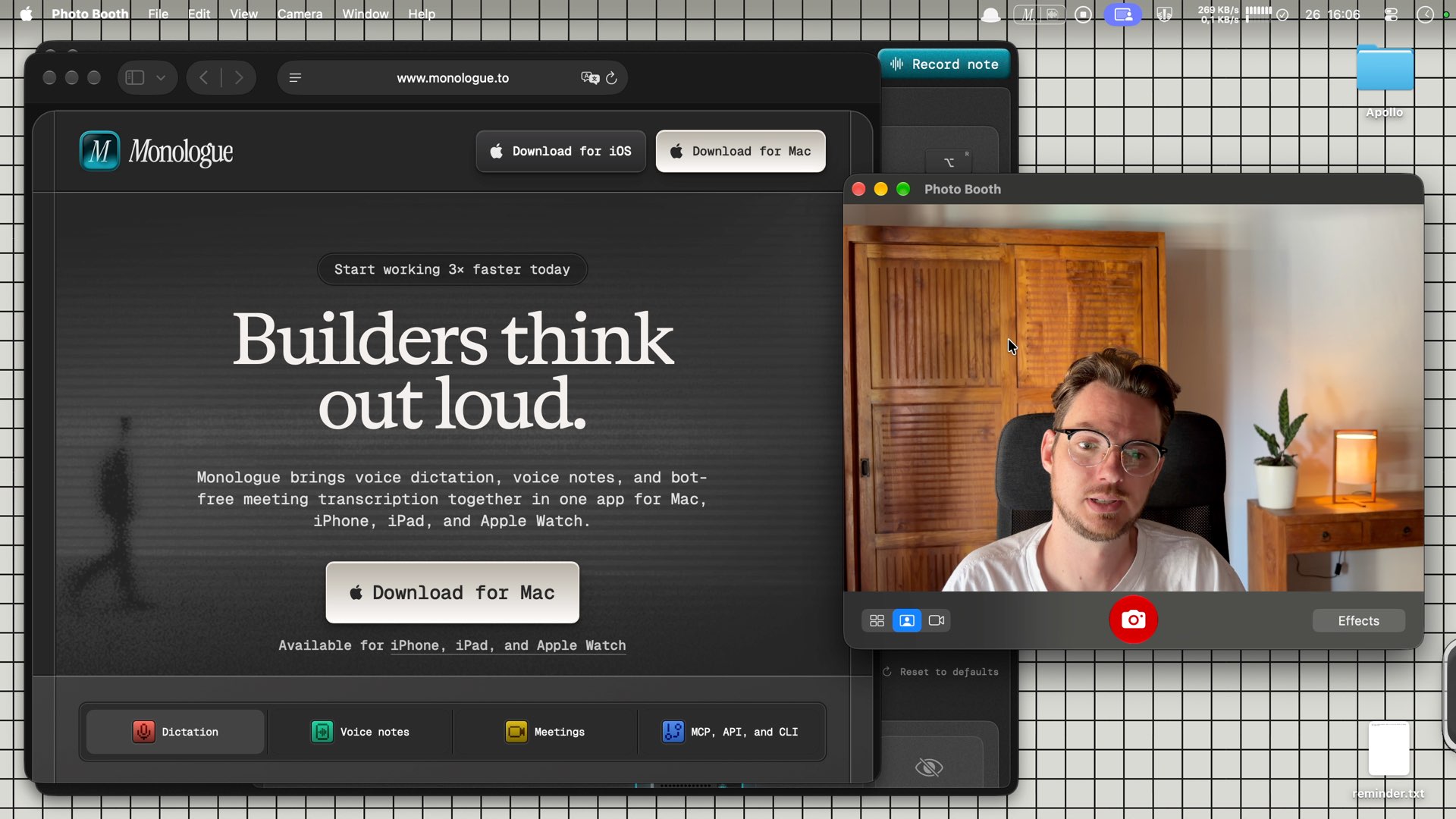Open the Effects panel in Photo Booth

click(1358, 620)
